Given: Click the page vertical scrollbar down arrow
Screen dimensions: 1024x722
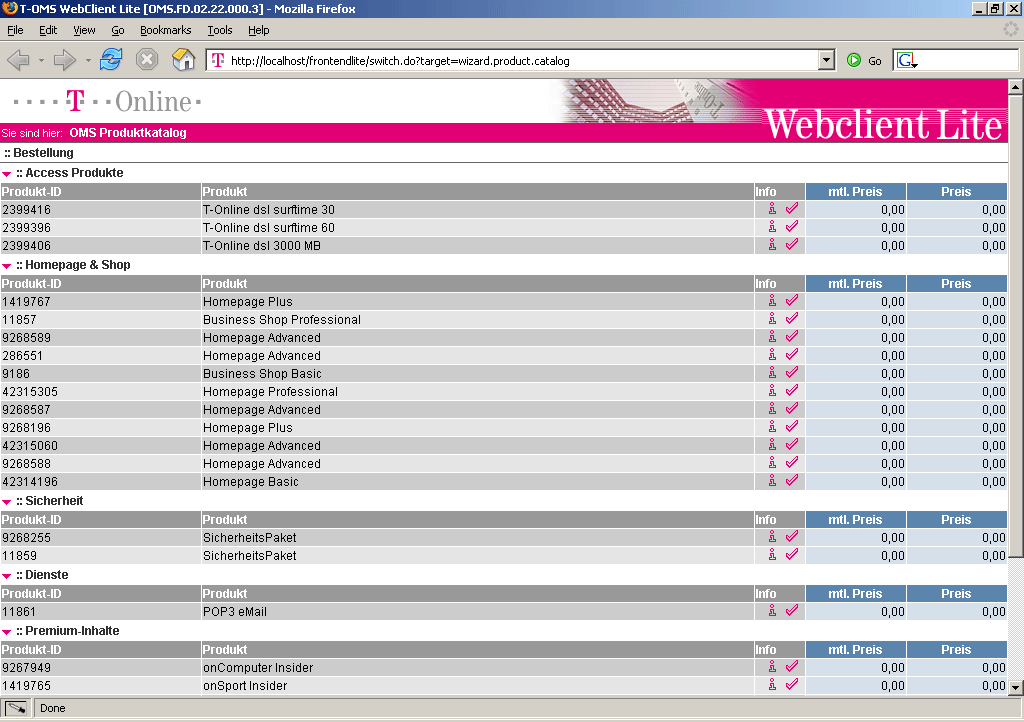Looking at the screenshot, I should pyautogui.click(x=1015, y=687).
